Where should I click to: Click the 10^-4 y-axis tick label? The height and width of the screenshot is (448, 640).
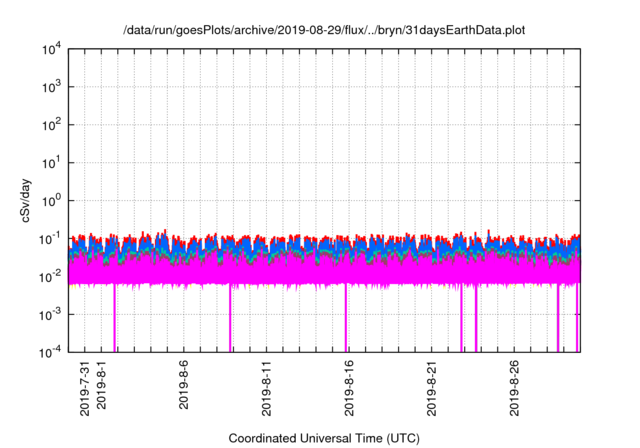tap(50, 352)
